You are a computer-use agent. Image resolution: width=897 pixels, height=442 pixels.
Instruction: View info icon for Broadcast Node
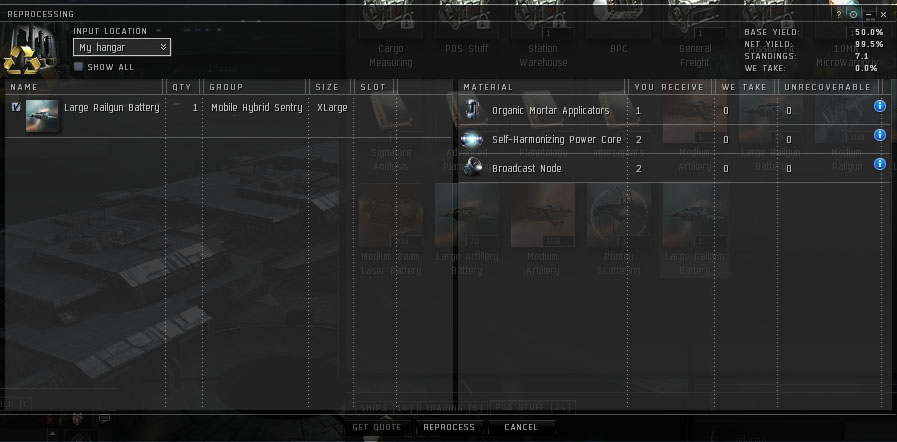pos(880,164)
